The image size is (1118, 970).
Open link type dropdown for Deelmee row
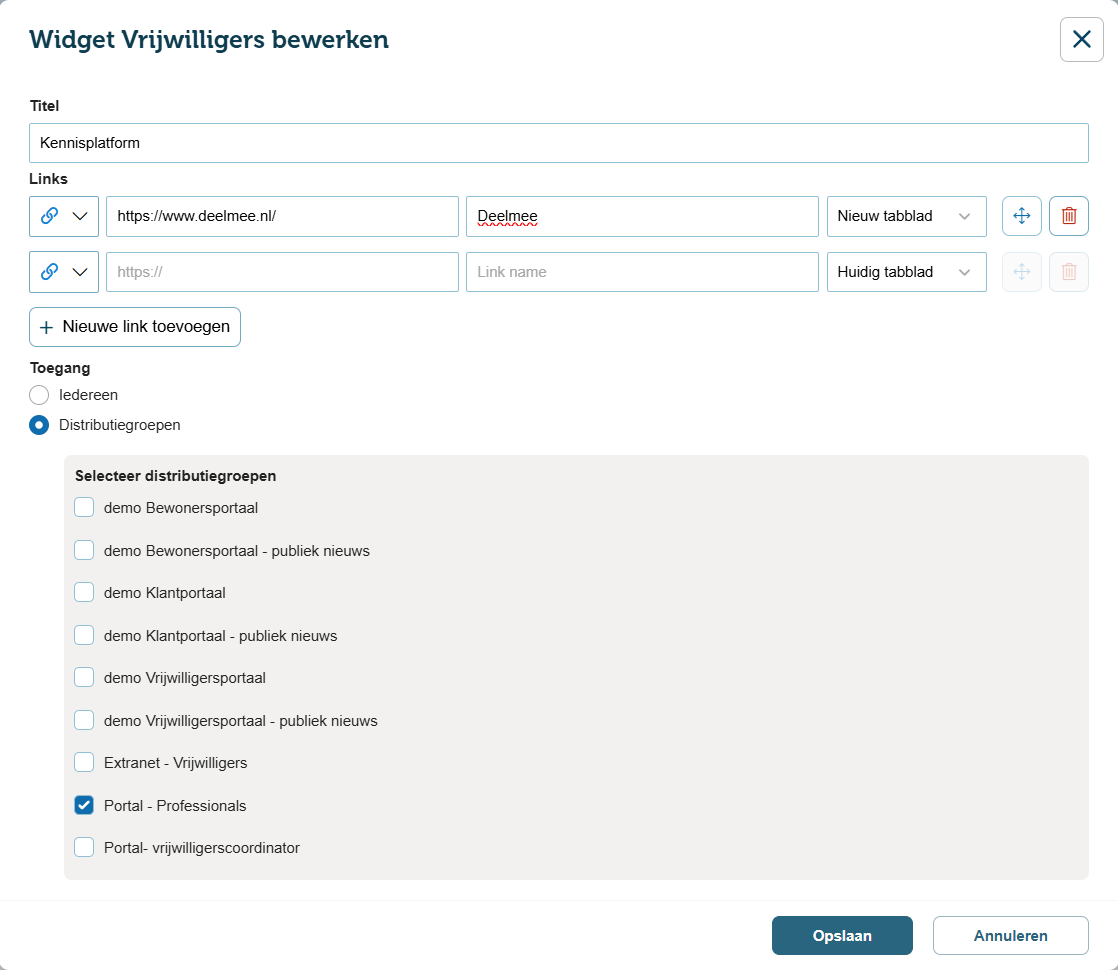pos(63,216)
